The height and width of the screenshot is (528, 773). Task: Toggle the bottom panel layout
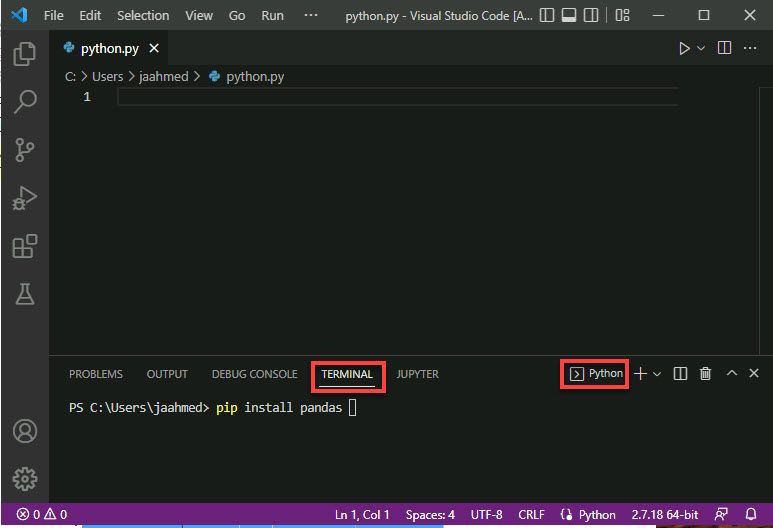(x=569, y=15)
